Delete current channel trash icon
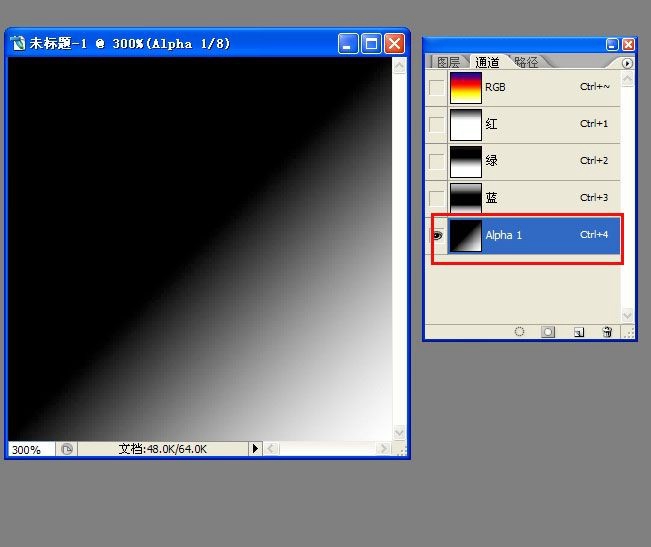This screenshot has height=547, width=651. click(x=607, y=332)
